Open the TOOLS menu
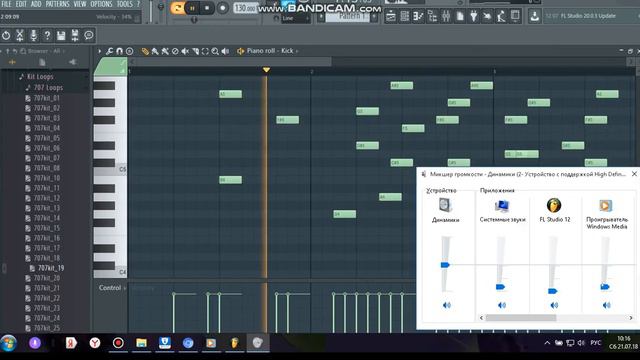Viewport: 640px width, 360px height. click(x=124, y=4)
